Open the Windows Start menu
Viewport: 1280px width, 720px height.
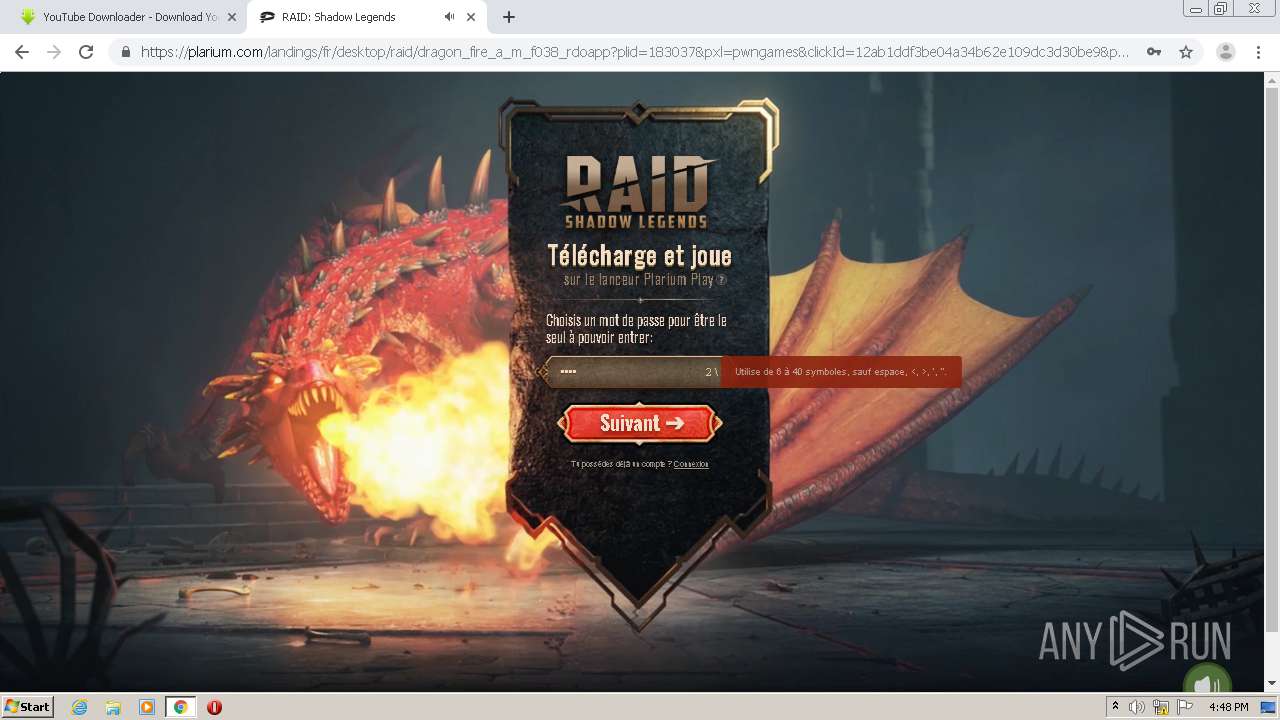coord(28,706)
